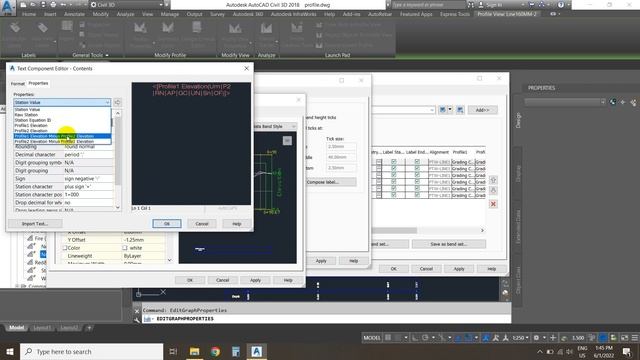Open band style edit icon beside Add>>
The image size is (640, 360).
[442, 110]
